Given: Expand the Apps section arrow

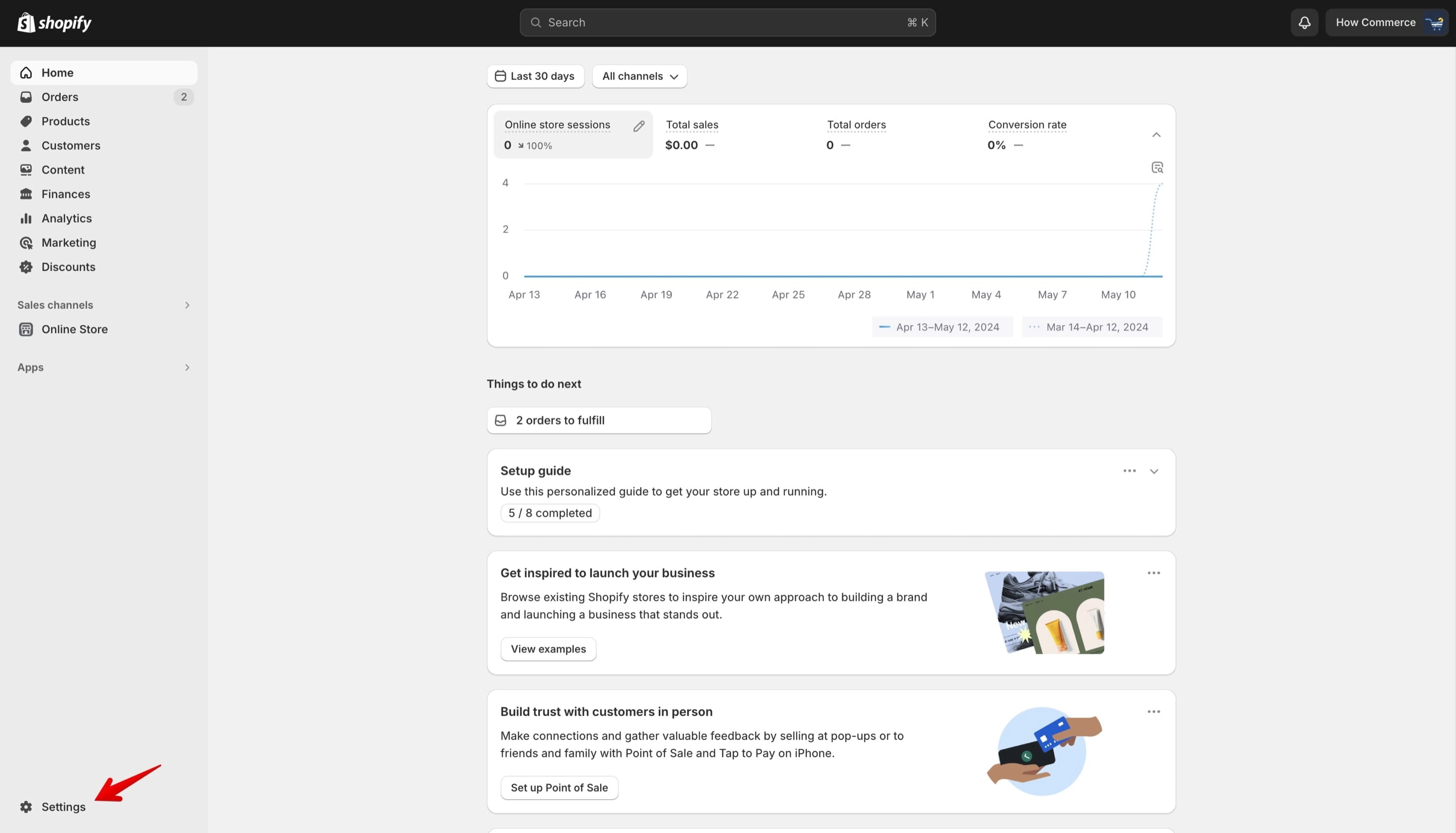Looking at the screenshot, I should tap(187, 367).
